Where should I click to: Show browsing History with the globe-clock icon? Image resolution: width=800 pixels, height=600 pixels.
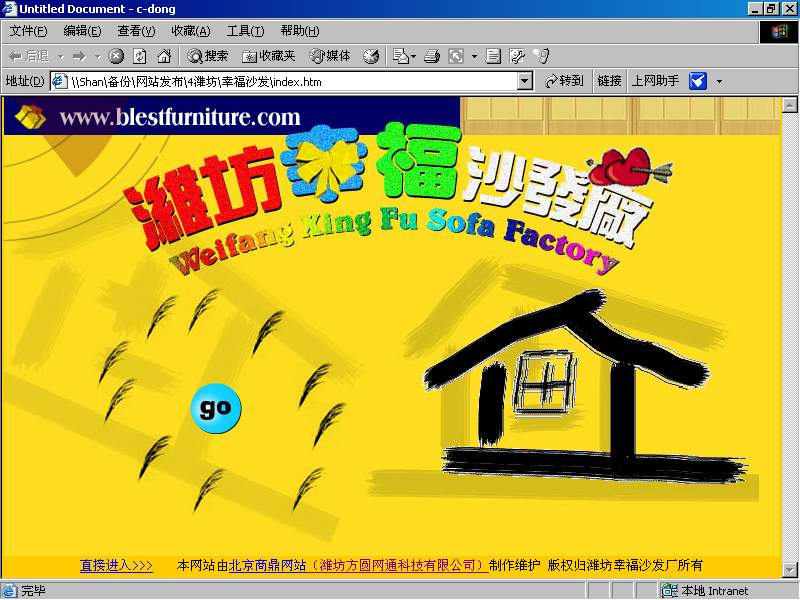[371, 56]
